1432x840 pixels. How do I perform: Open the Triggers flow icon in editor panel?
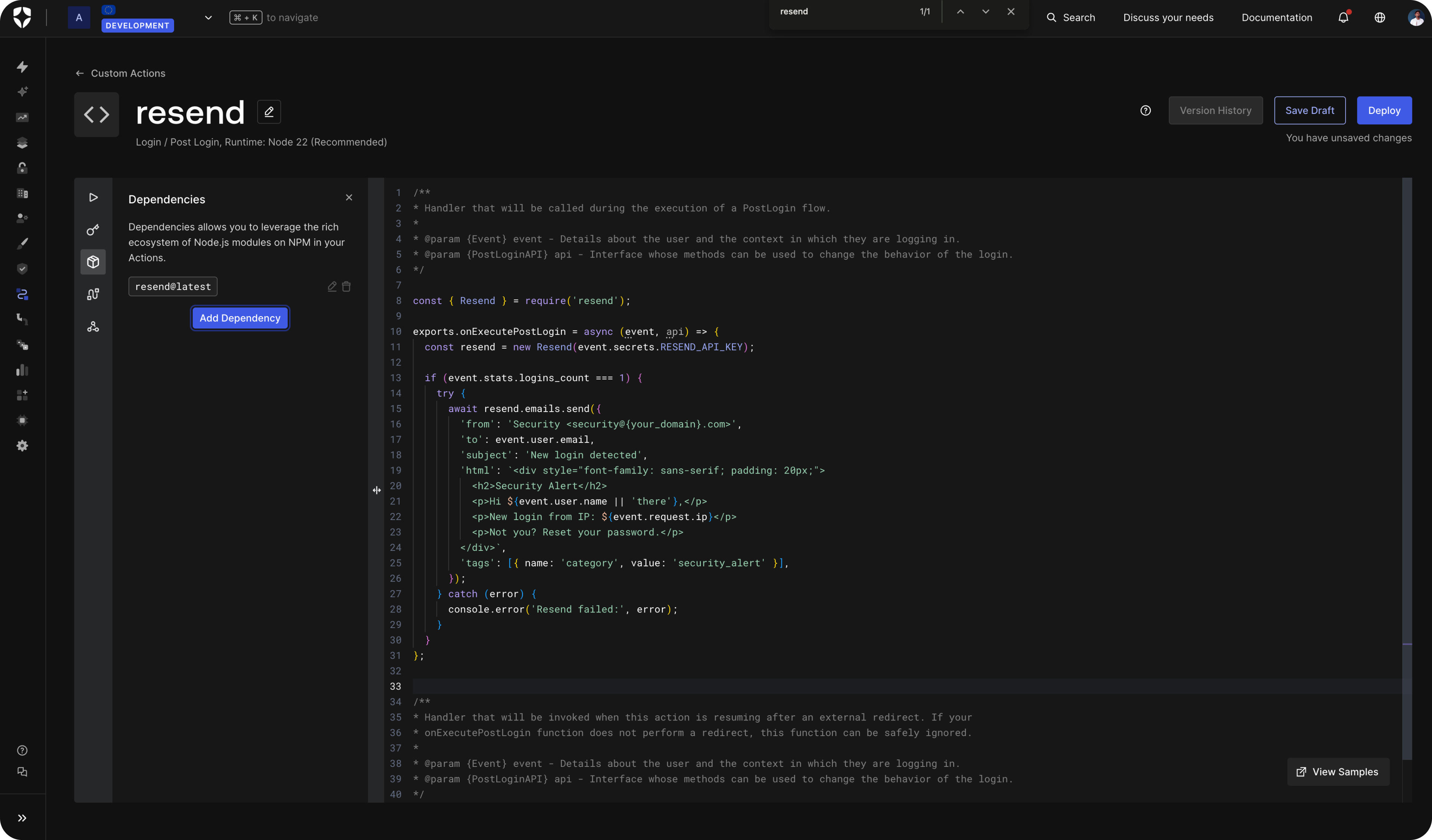tap(93, 294)
